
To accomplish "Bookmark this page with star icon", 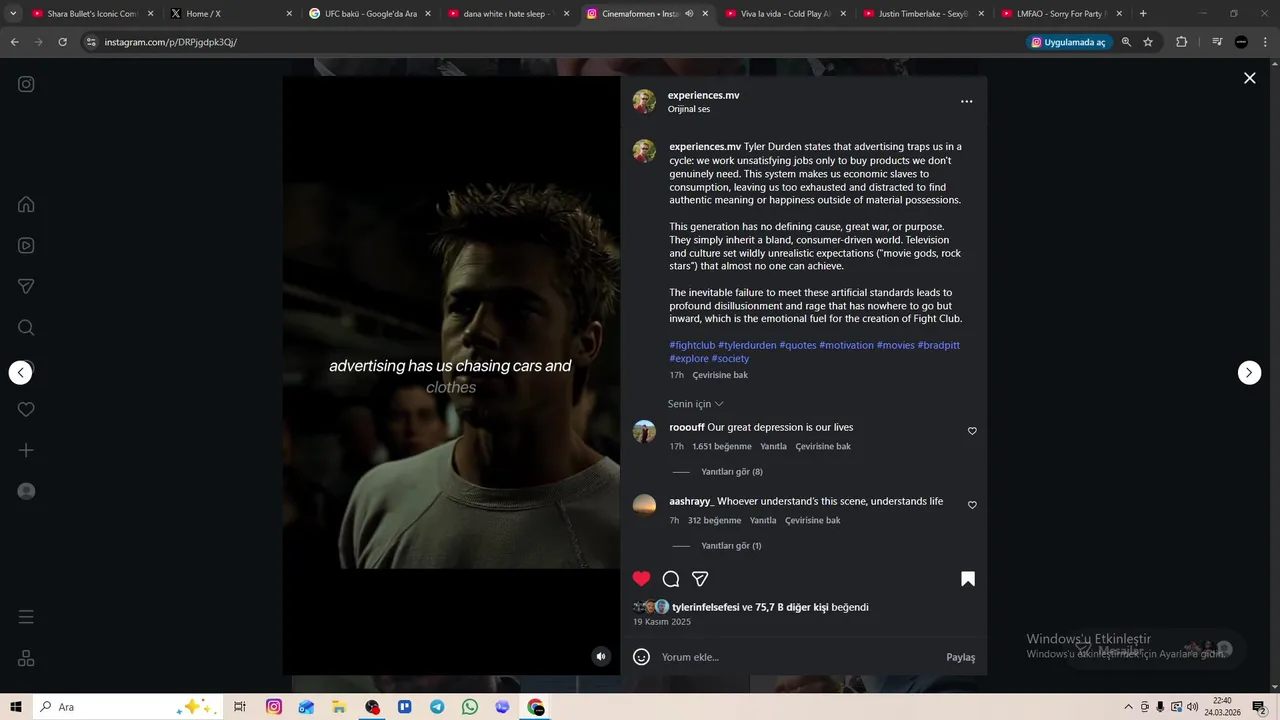I will point(1148,42).
